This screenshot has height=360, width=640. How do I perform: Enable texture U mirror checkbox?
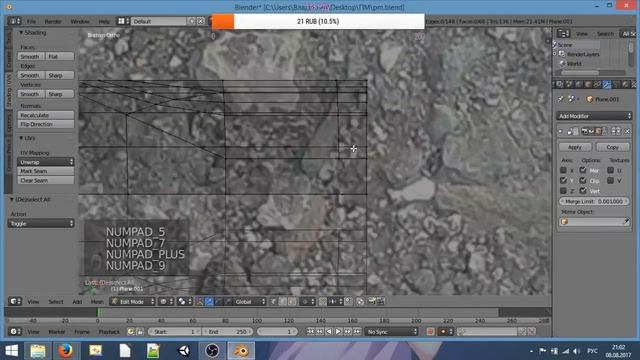[x=611, y=170]
